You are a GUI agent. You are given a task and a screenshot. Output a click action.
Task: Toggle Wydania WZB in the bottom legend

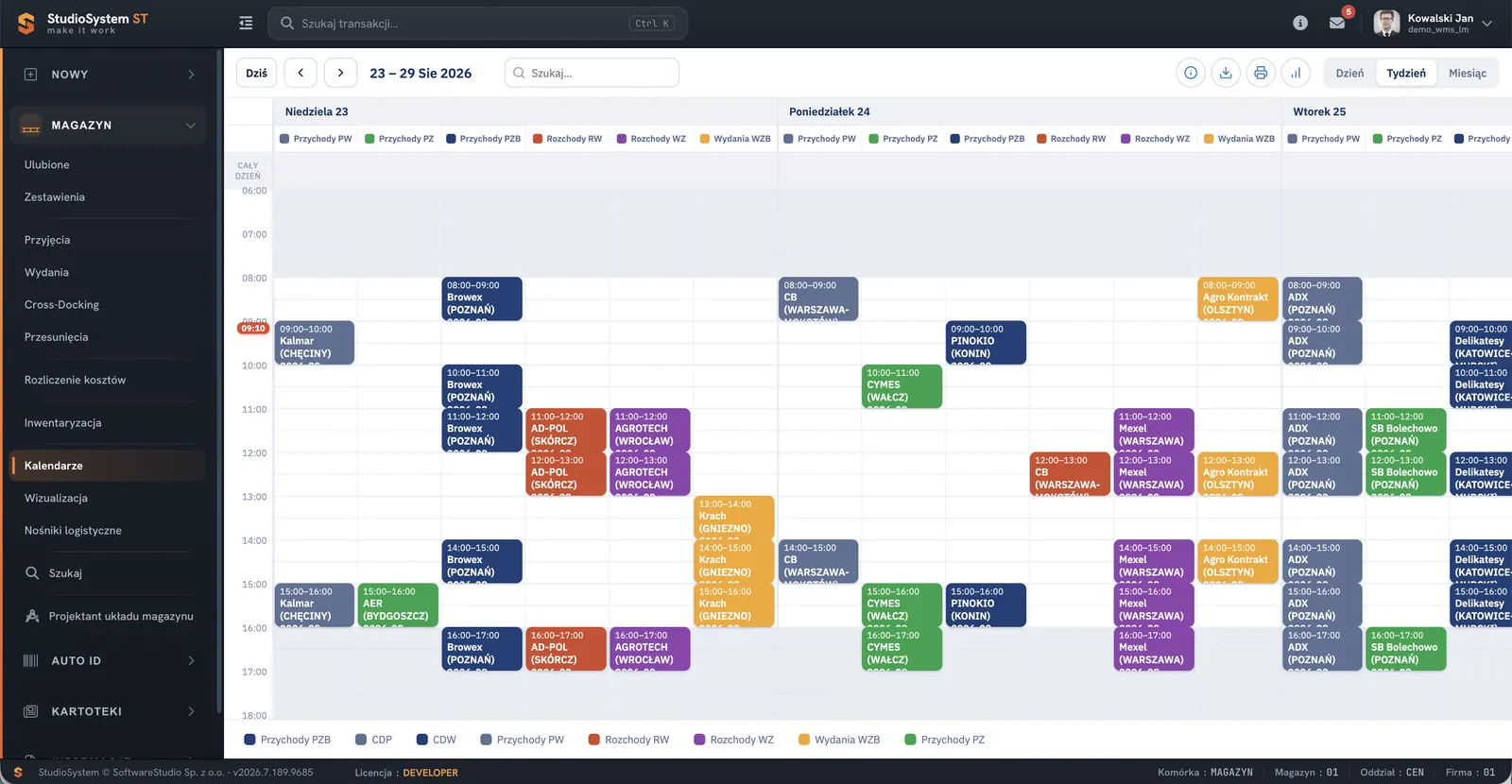point(839,740)
